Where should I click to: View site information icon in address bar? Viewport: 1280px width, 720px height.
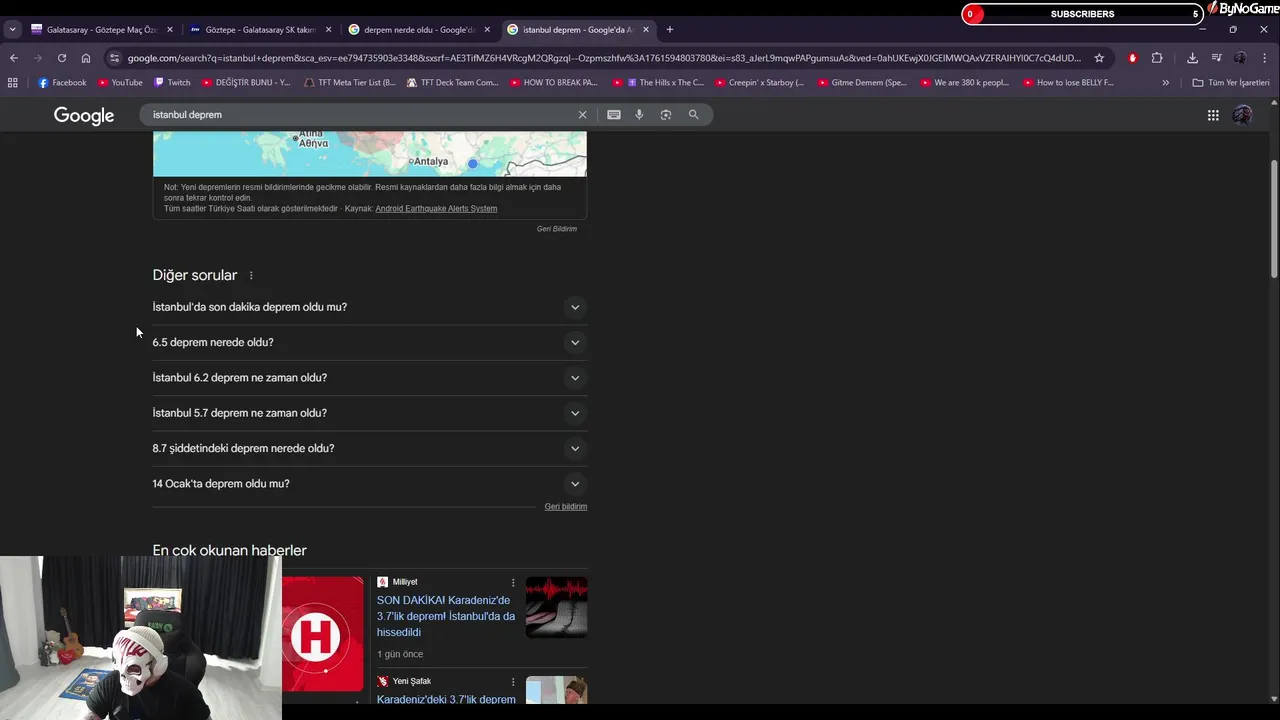(115, 58)
